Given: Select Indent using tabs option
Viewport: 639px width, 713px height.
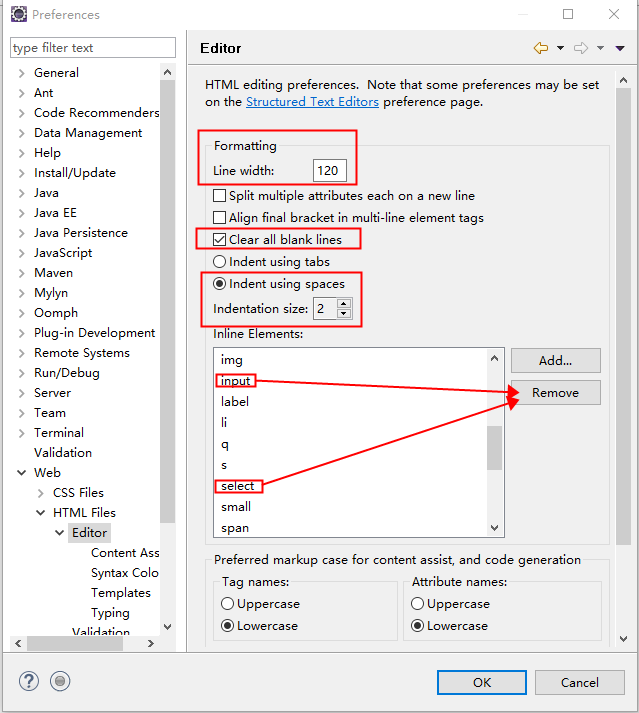Looking at the screenshot, I should point(221,262).
